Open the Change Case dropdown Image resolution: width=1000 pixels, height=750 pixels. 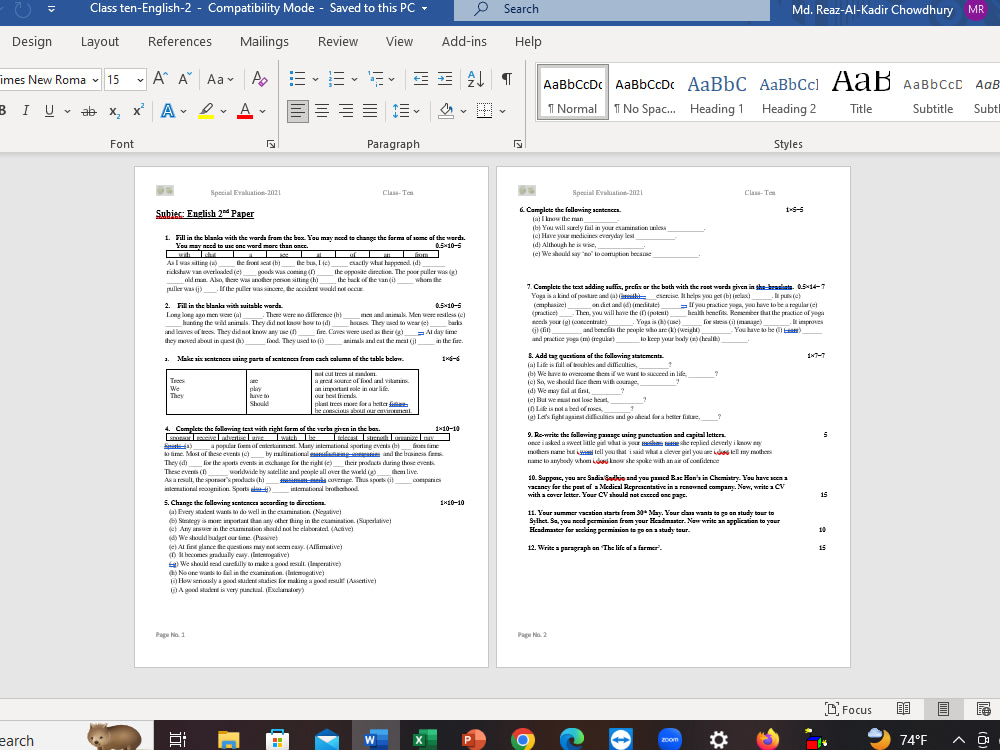221,79
